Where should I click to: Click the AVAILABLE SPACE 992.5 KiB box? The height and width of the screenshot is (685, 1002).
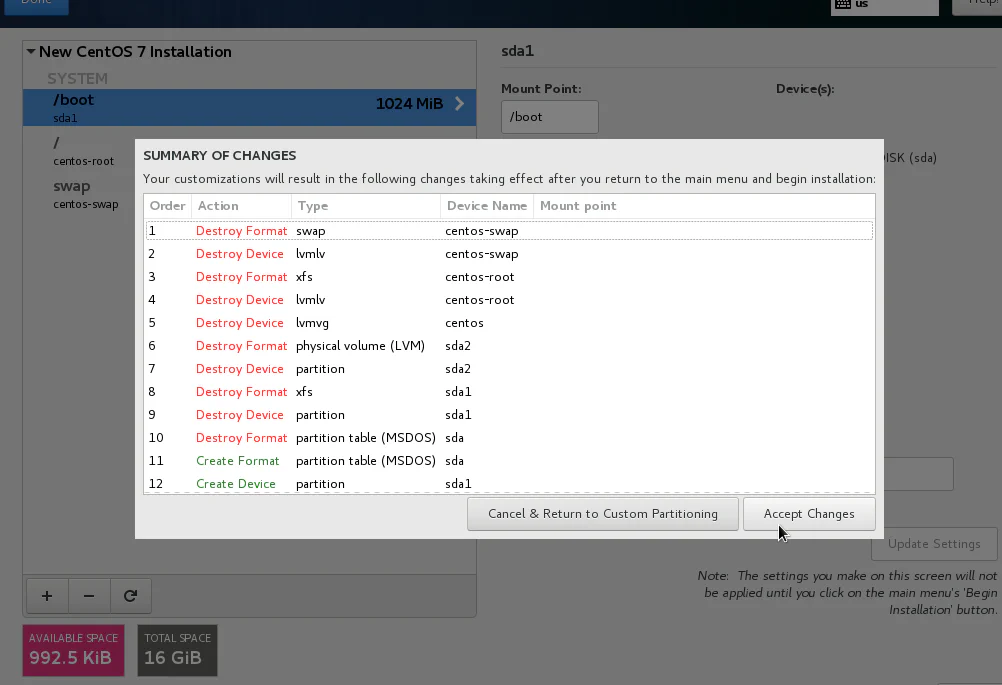point(73,650)
